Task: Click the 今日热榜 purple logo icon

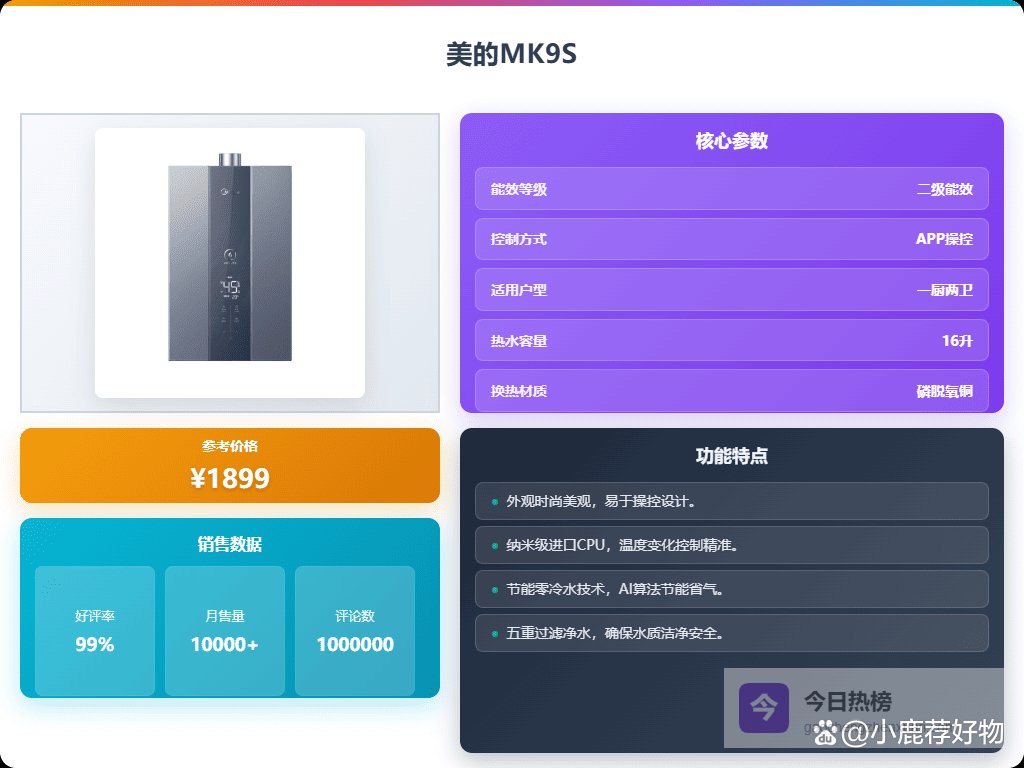Action: tap(763, 707)
